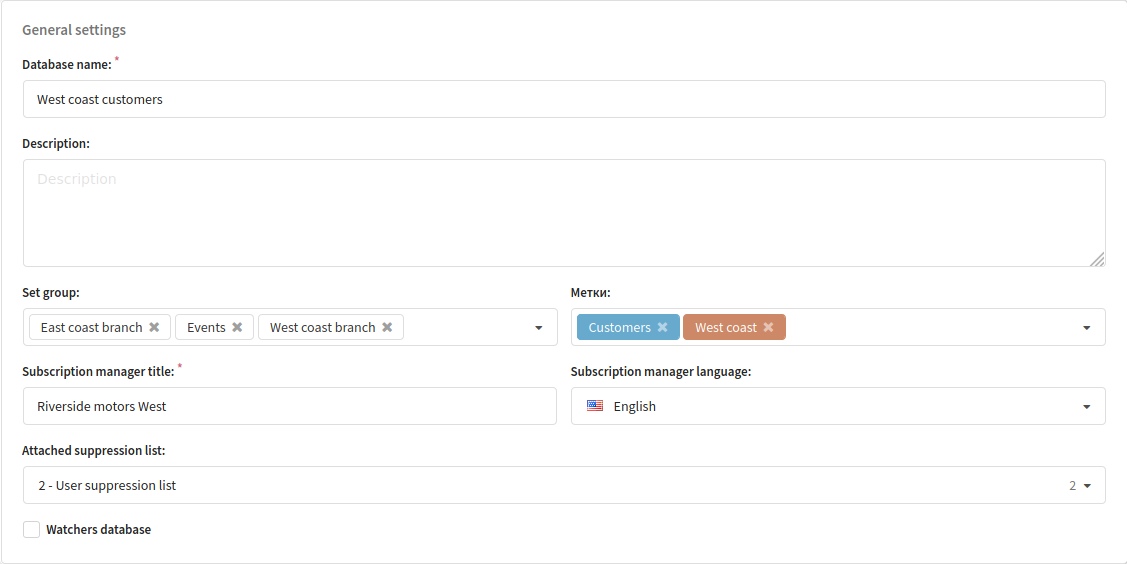The height and width of the screenshot is (564, 1127).
Task: Remove the East coast branch group tag
Action: point(154,328)
